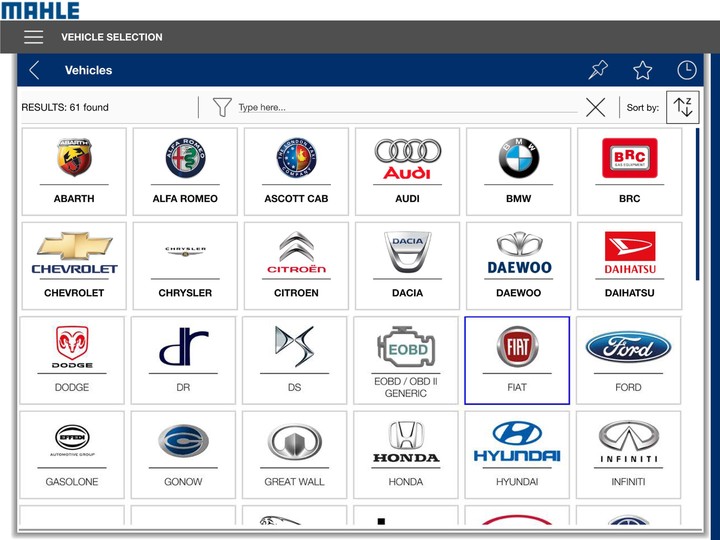
Task: Pick the BMW brand tile
Action: point(518,171)
